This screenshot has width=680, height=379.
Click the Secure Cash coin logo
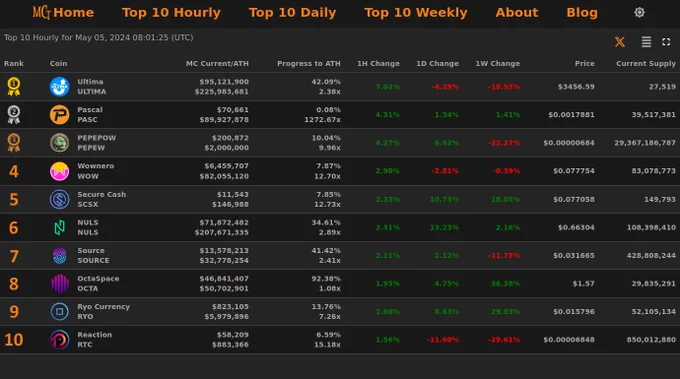tap(59, 199)
